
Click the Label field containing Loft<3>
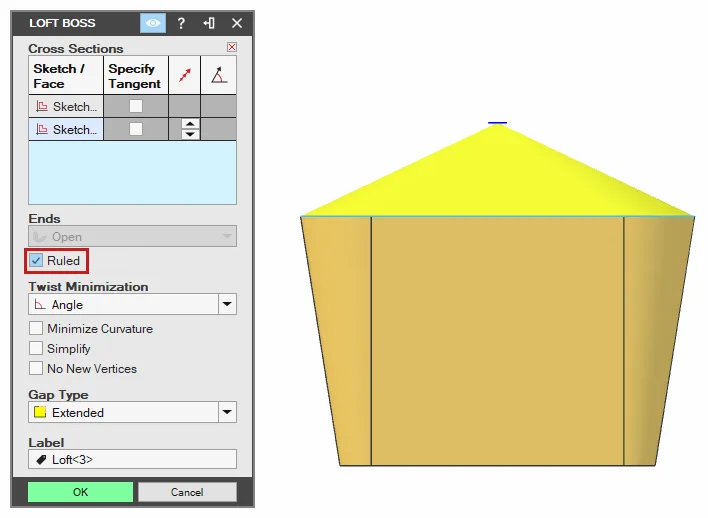point(132,459)
